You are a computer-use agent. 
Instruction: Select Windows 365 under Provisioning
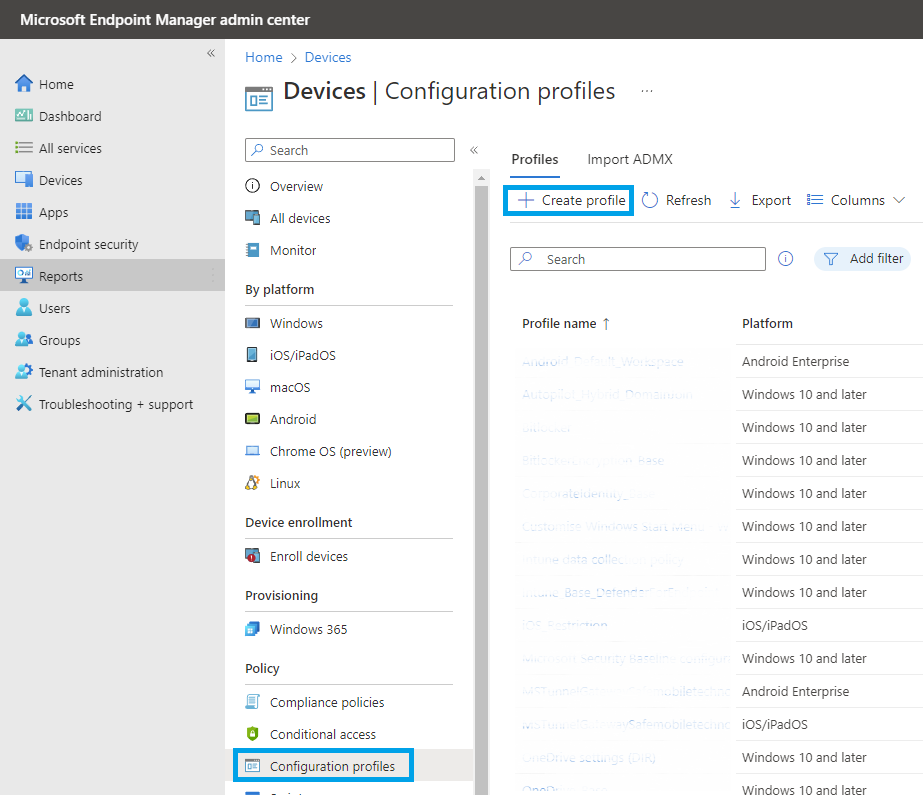[x=308, y=629]
